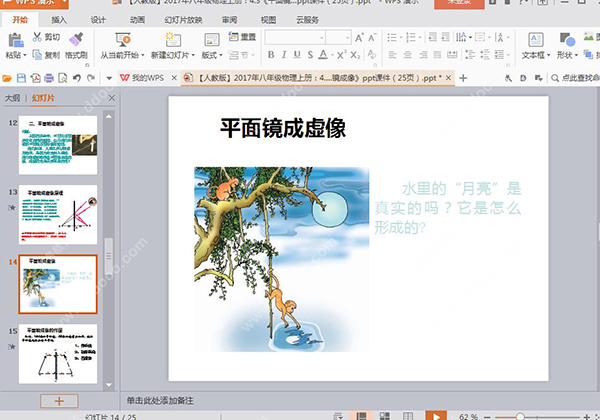Open the 设计 Design tab
Viewport: 600px width, 420px height.
(x=98, y=20)
